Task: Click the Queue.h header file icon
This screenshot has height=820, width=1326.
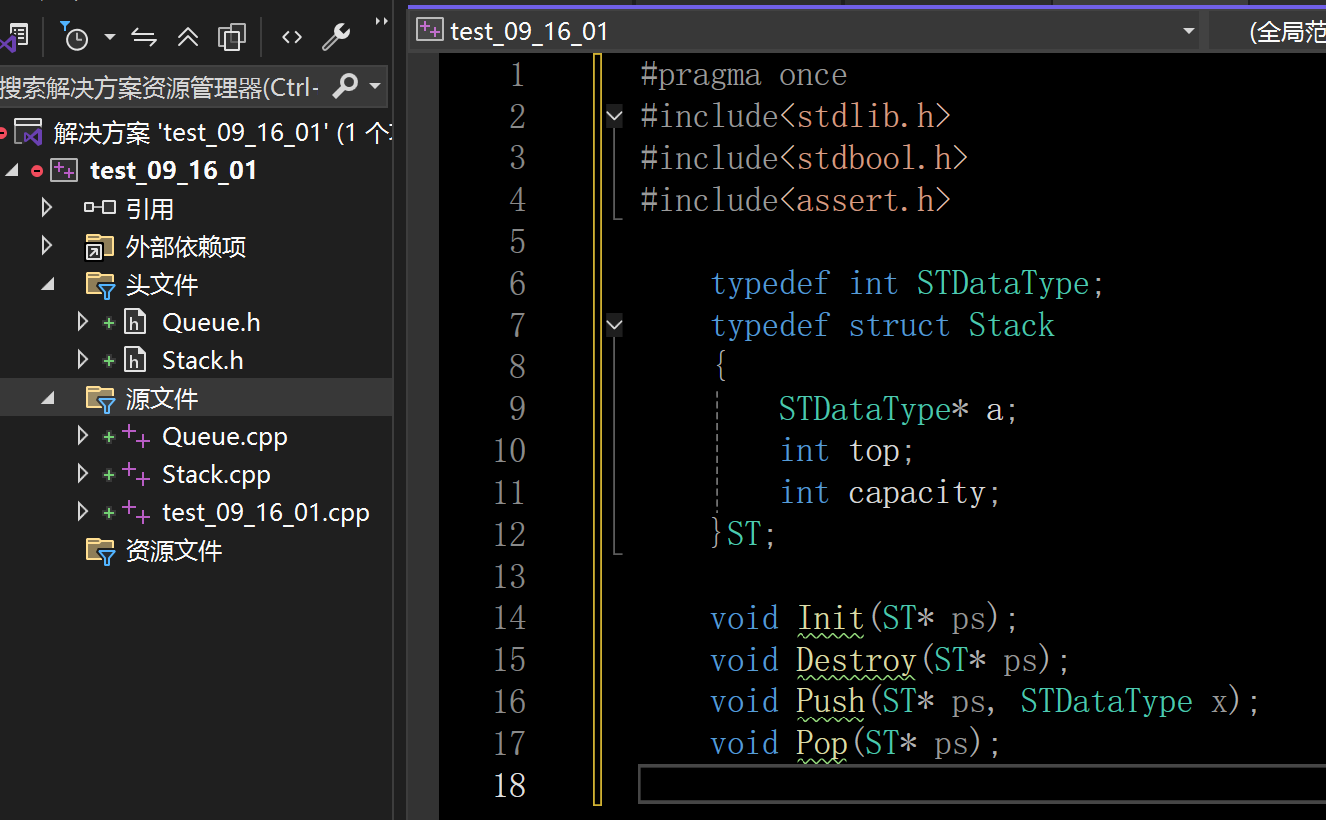Action: 135,322
